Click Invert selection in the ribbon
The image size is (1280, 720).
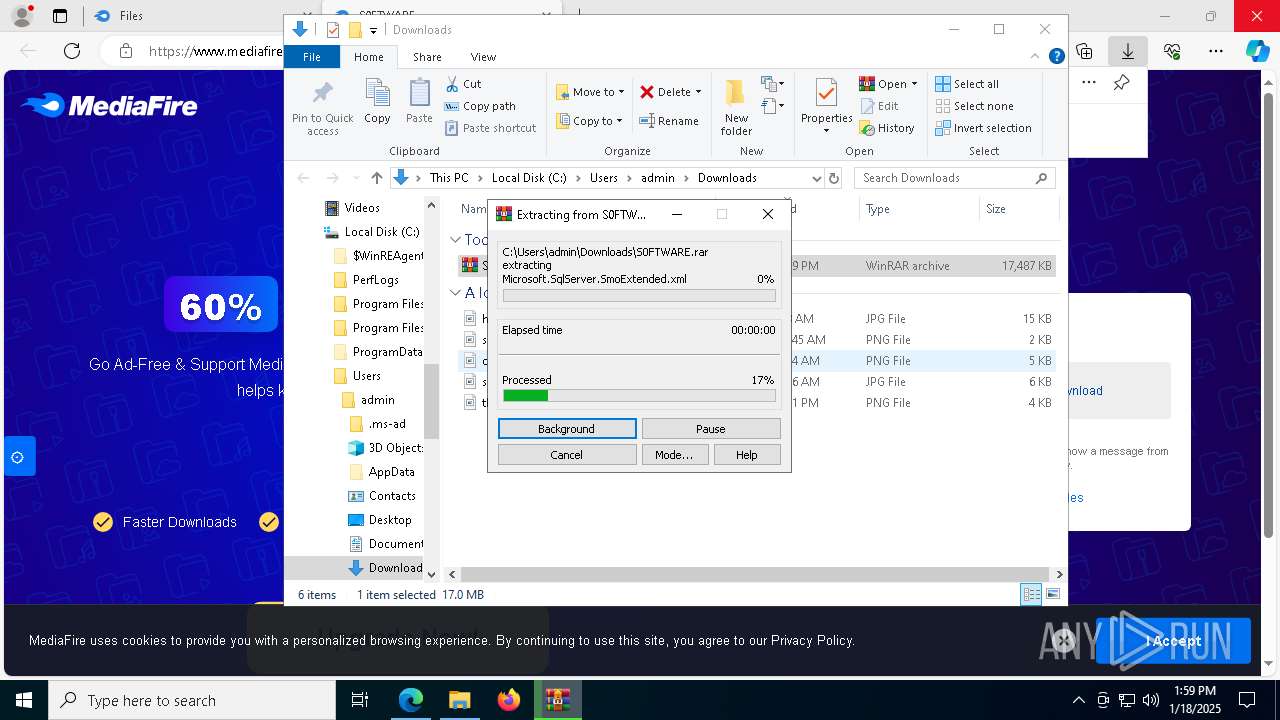click(983, 128)
